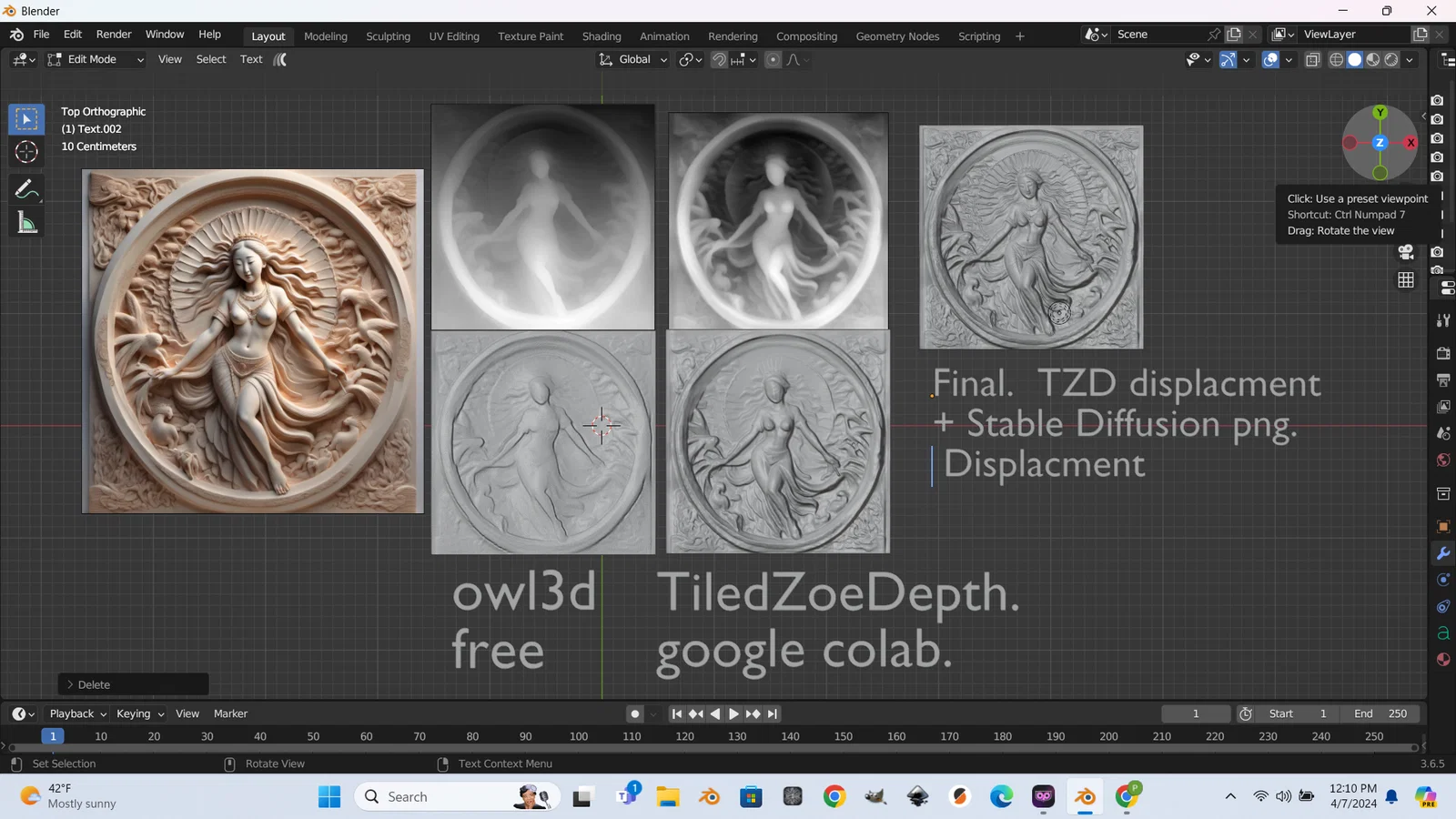Switch perspective/orthographic with grid icon
1456x819 pixels.
pyautogui.click(x=1406, y=280)
